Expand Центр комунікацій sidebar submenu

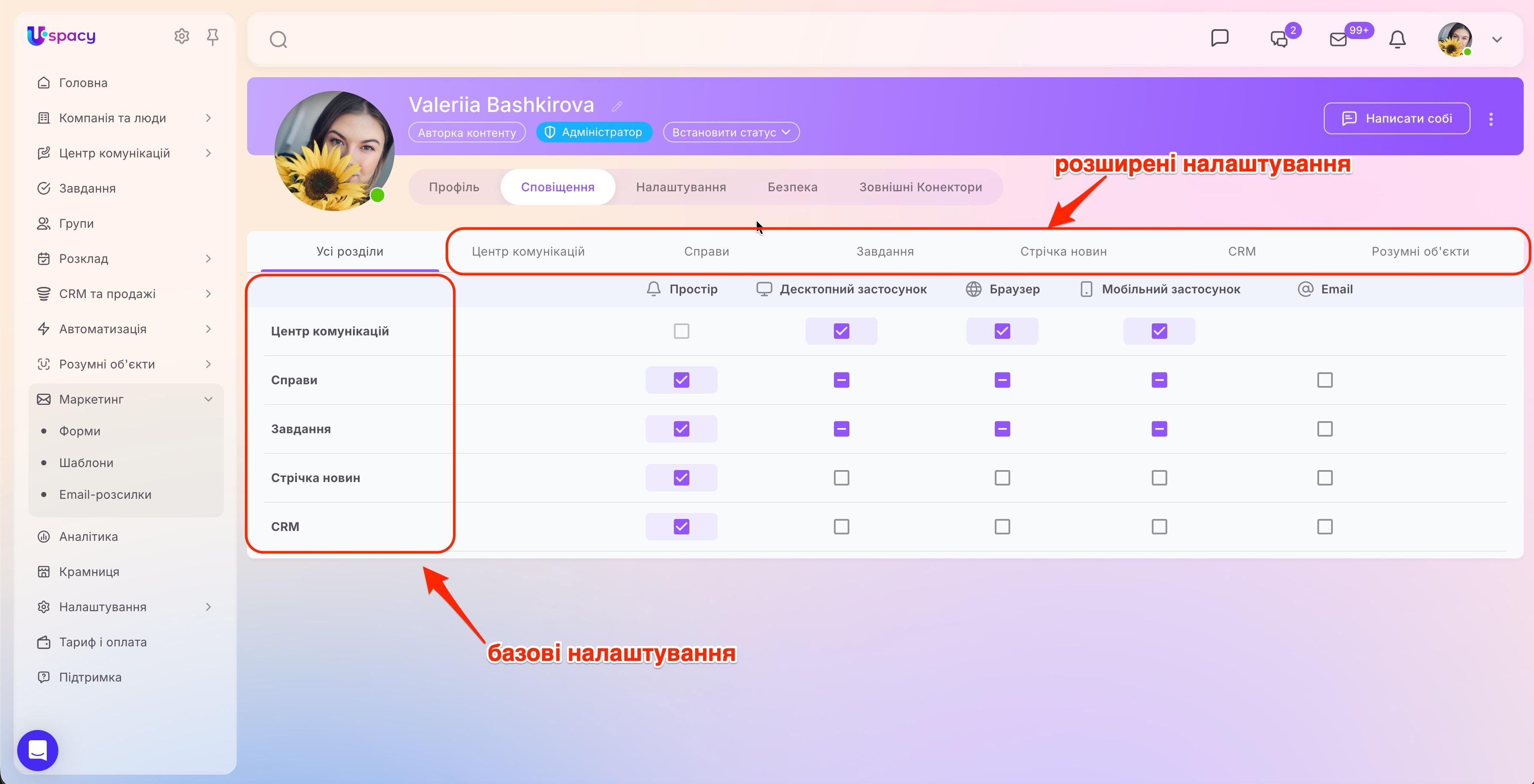208,153
